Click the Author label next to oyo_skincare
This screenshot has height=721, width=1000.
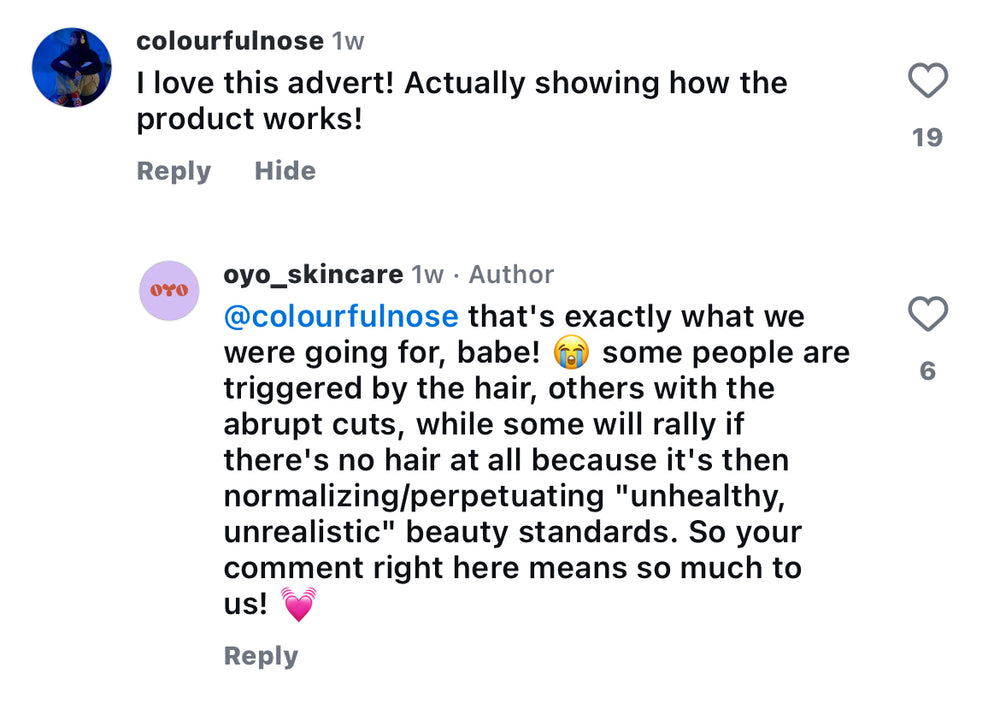pos(511,274)
